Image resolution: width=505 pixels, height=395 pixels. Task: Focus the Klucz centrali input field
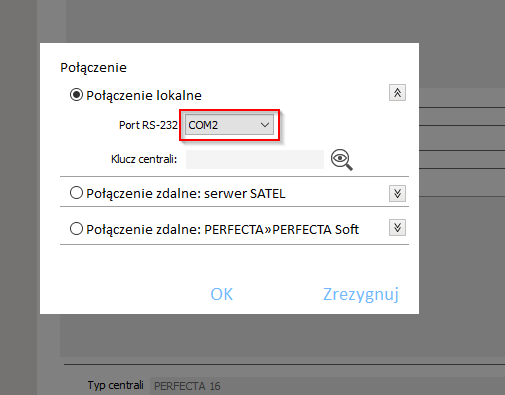pyautogui.click(x=255, y=159)
